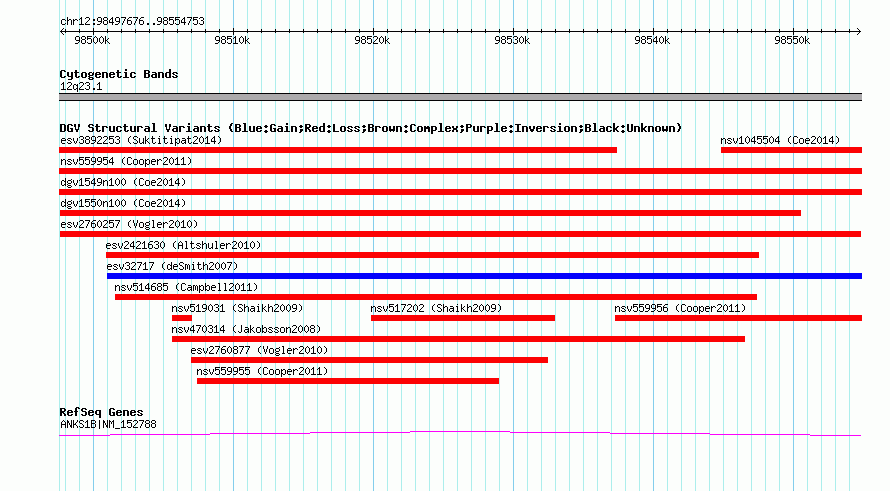
Task: Click the Cytogenetic Bands track heading
Action: 119,74
